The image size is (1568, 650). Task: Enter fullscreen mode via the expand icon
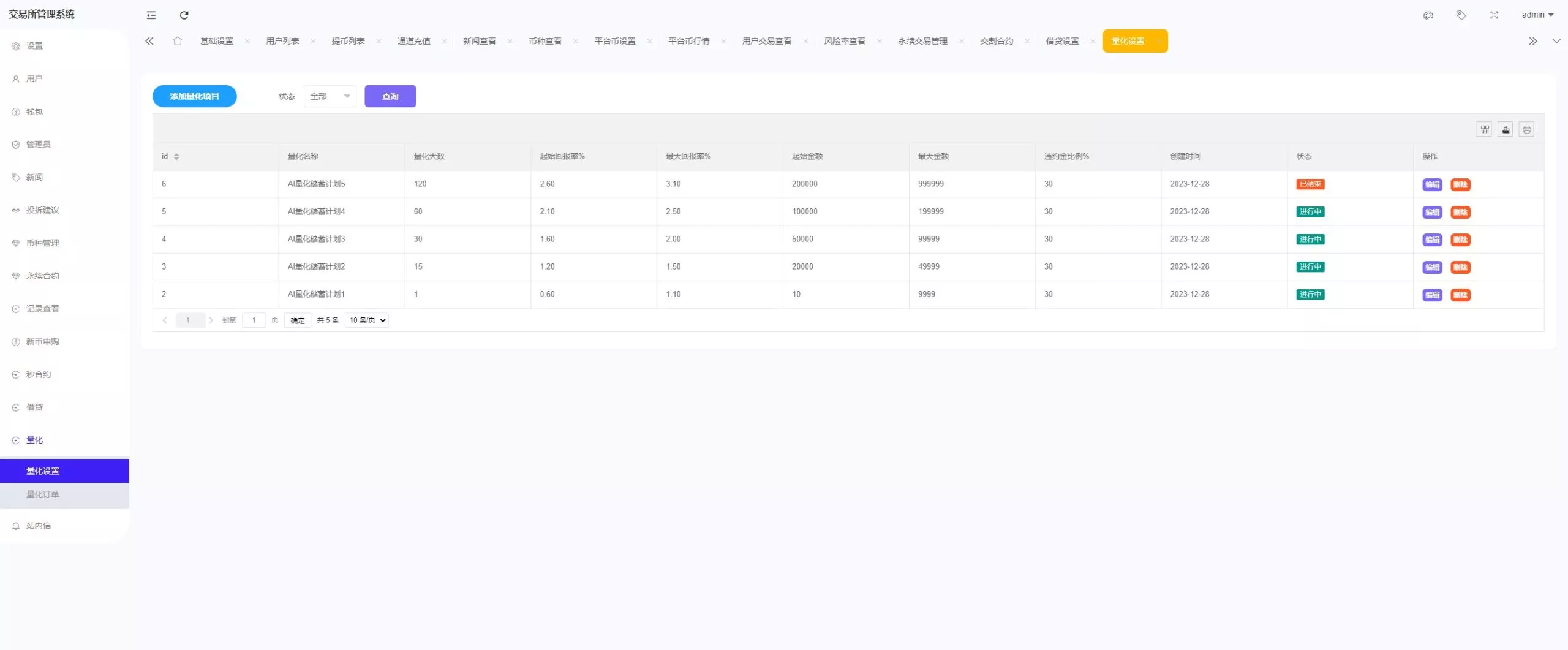pos(1493,15)
